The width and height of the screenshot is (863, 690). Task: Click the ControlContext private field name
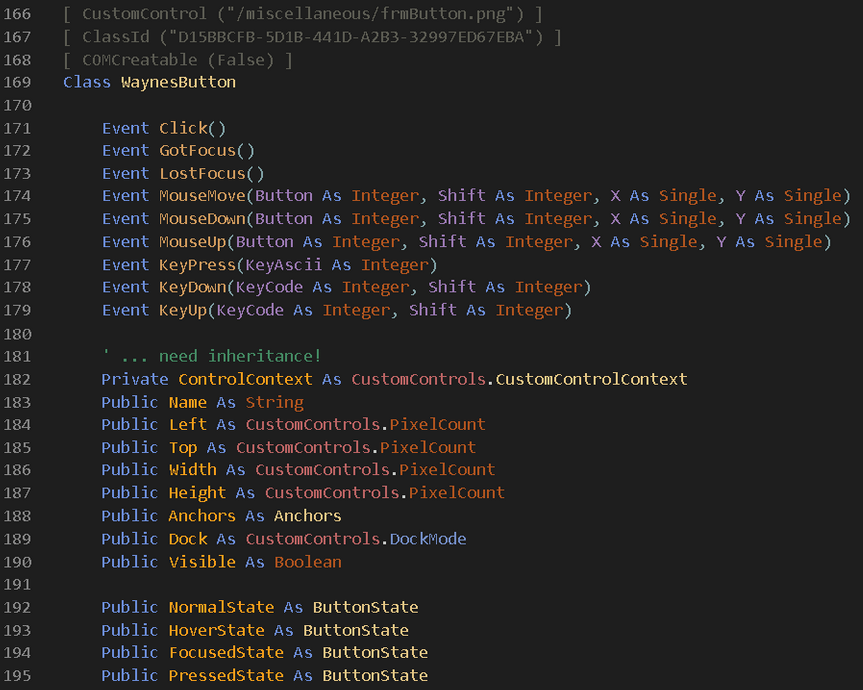[x=245, y=380]
